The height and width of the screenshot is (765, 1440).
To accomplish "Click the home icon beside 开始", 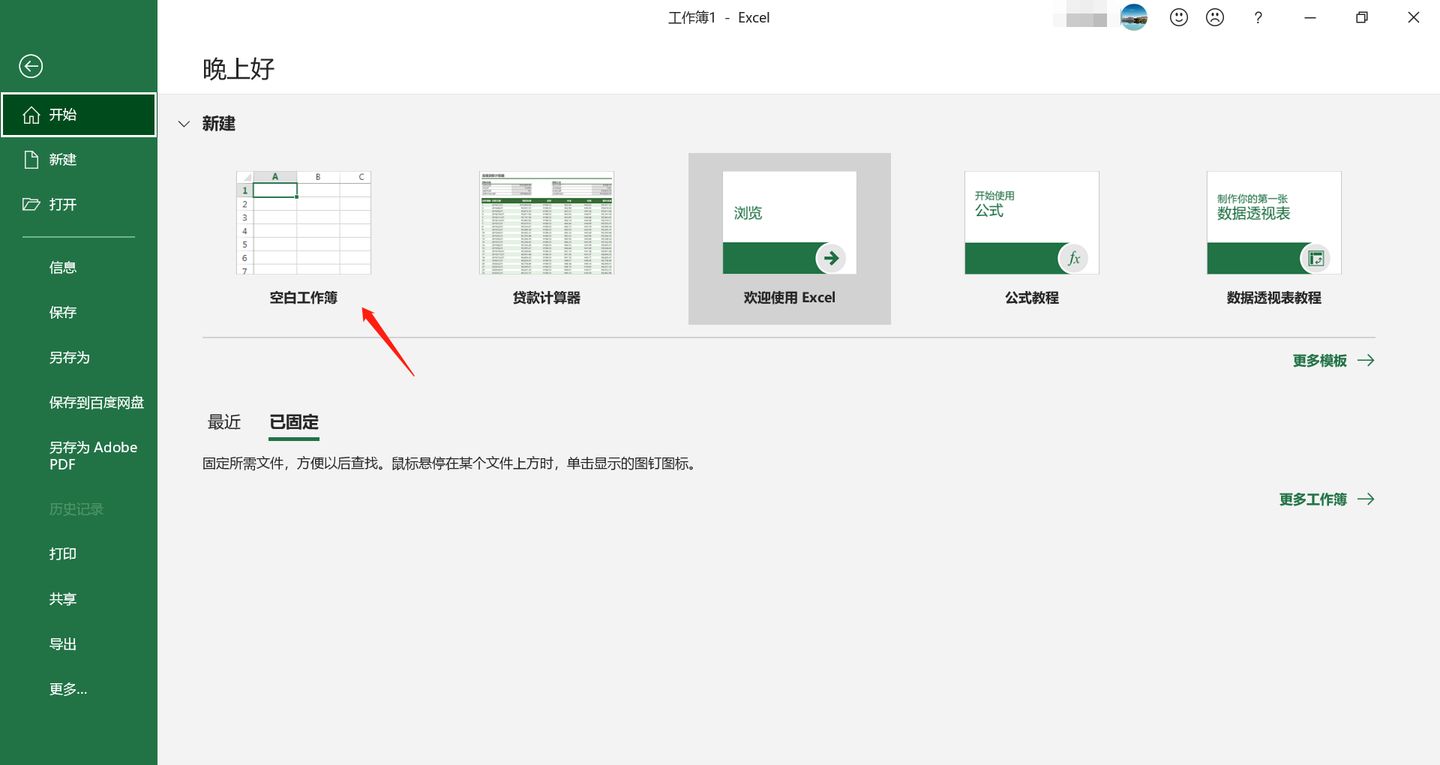I will [31, 115].
